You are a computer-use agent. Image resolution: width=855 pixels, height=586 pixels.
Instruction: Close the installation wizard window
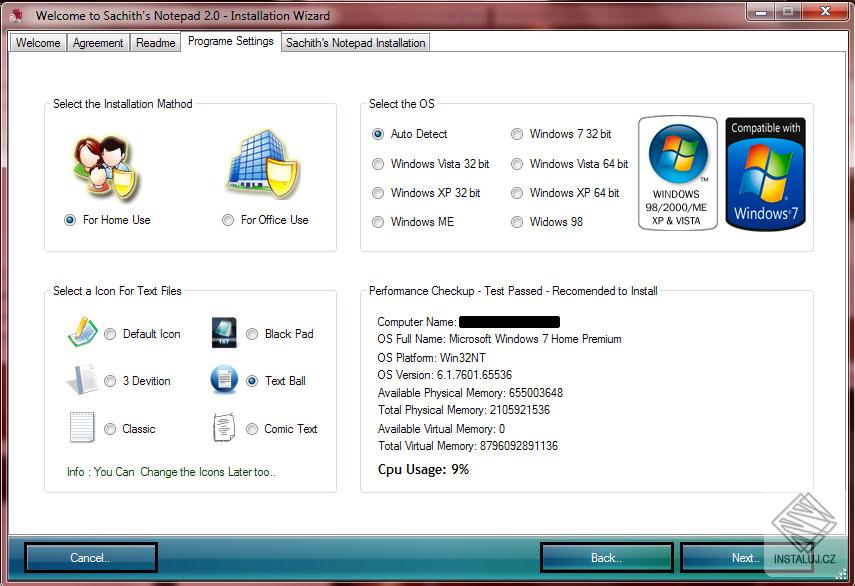click(825, 11)
